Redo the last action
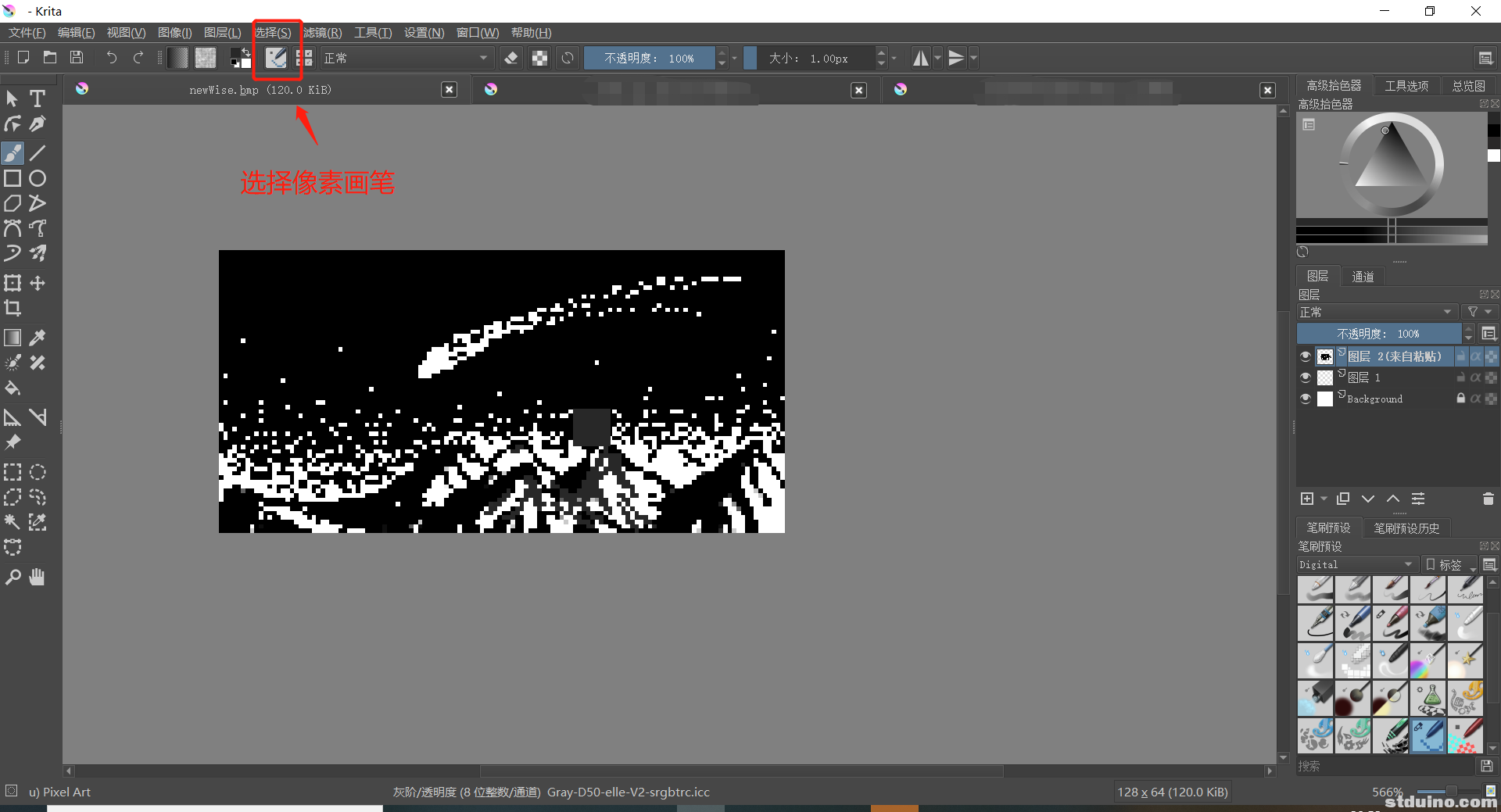Viewport: 1501px width, 812px height. click(138, 57)
